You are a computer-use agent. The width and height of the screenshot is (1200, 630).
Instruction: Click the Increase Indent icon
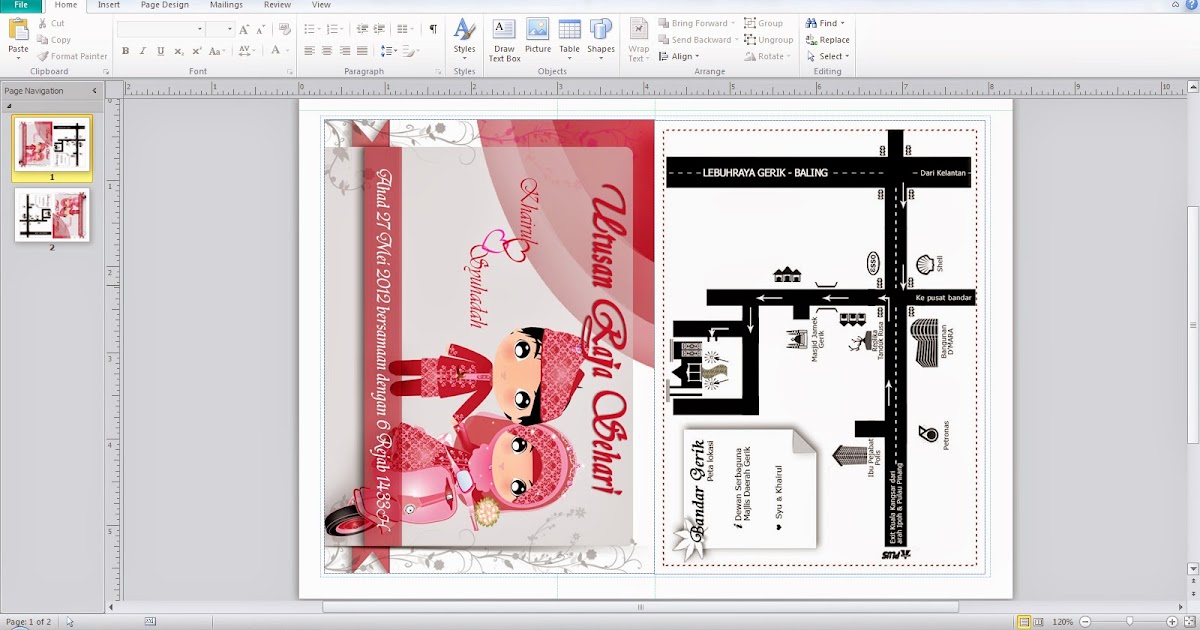tap(381, 30)
